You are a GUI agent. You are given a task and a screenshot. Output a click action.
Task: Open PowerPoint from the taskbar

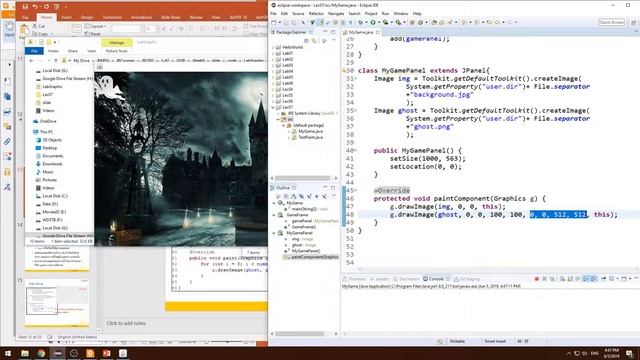coord(107,353)
